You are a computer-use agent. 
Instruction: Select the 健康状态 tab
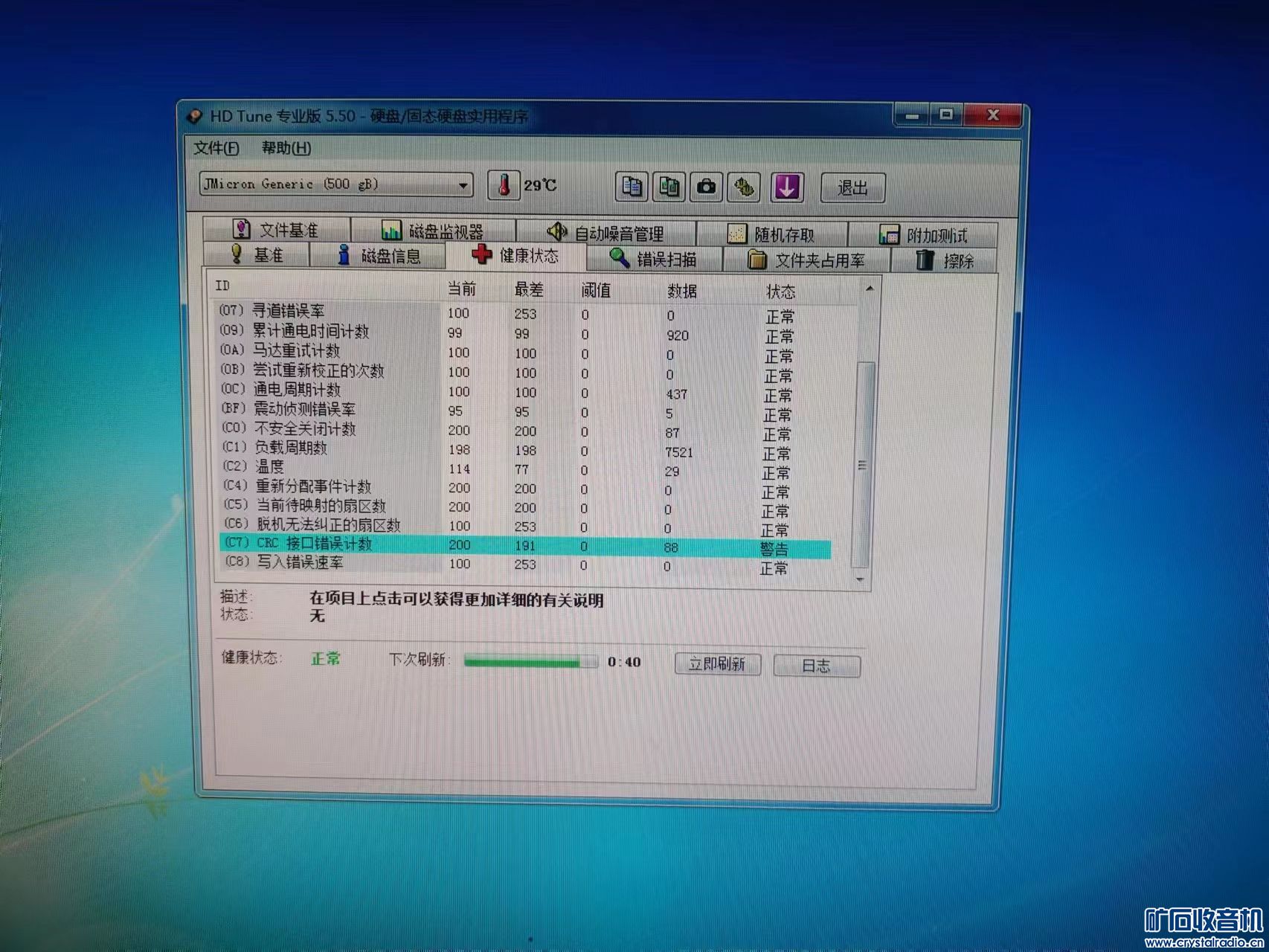(x=515, y=255)
